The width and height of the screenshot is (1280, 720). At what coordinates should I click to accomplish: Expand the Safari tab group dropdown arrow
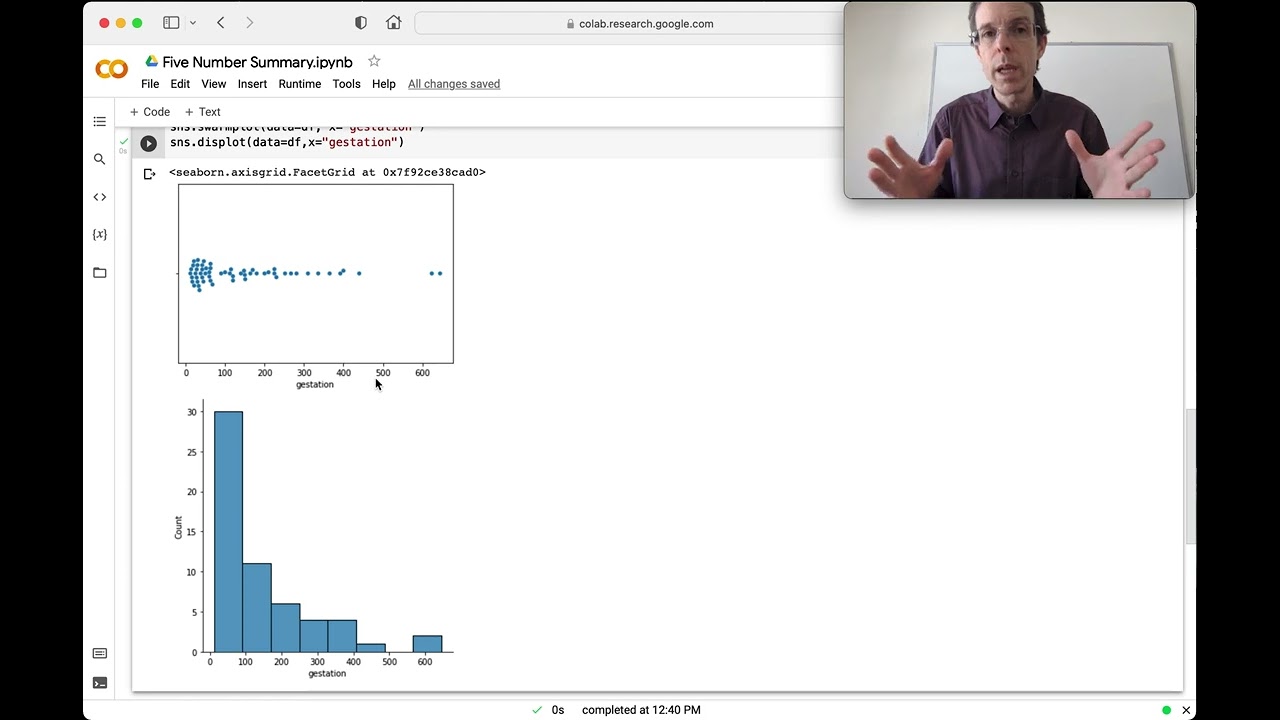point(192,23)
